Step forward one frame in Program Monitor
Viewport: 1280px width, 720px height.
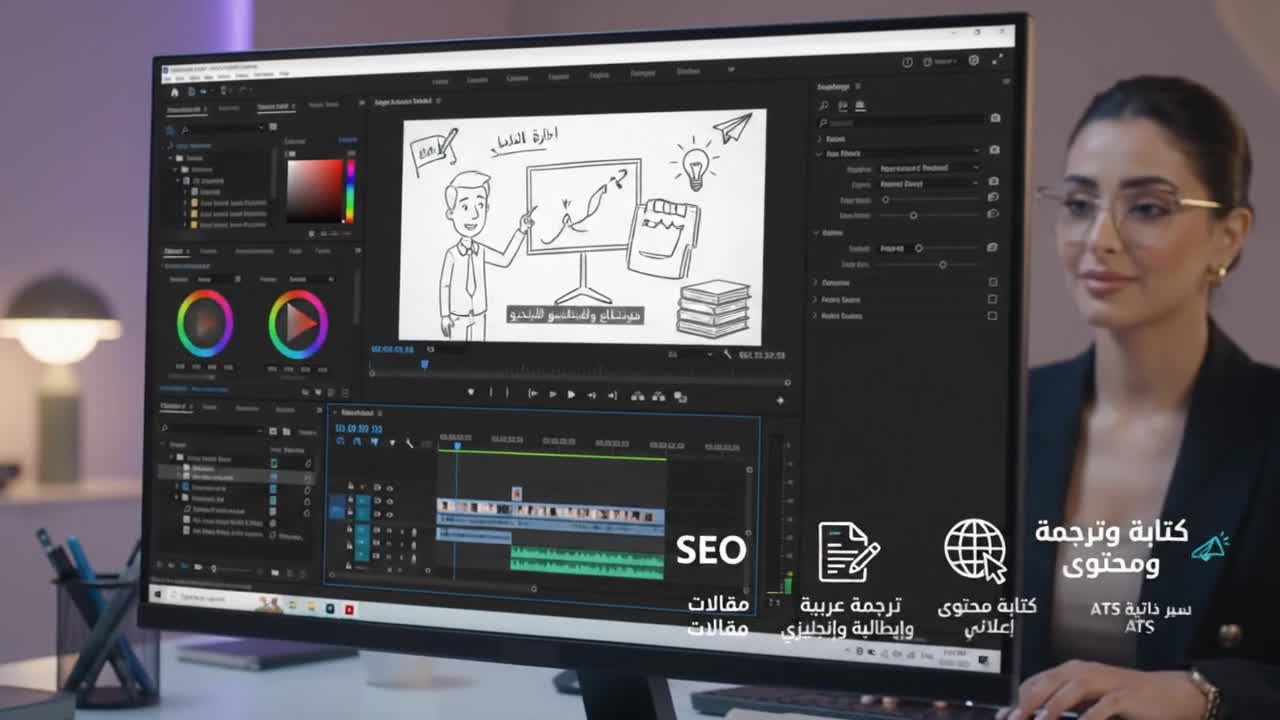(591, 395)
